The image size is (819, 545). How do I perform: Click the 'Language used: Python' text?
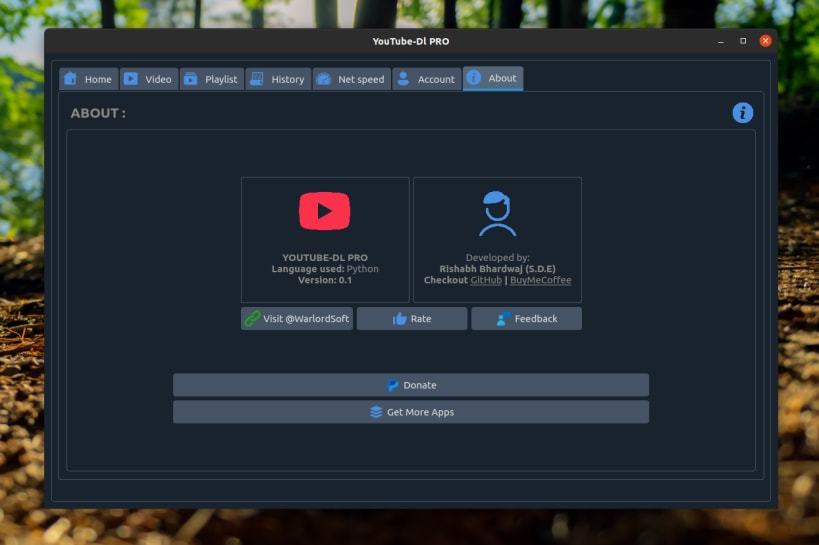(324, 269)
